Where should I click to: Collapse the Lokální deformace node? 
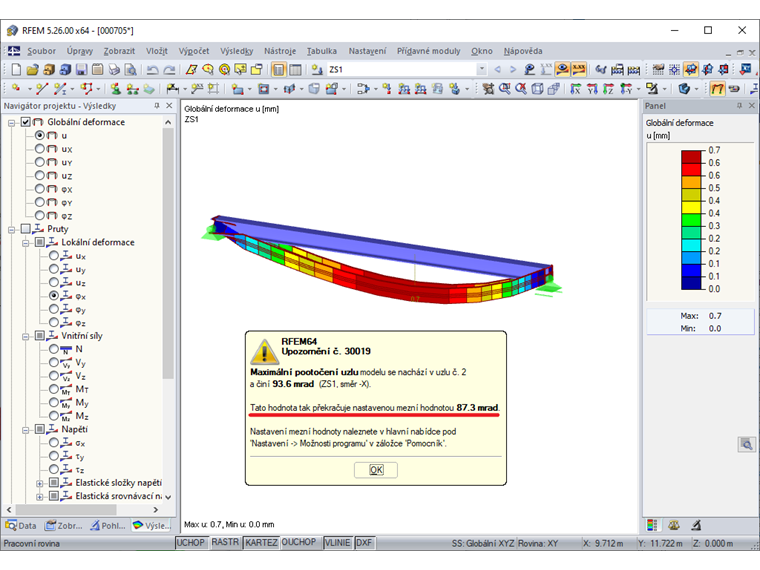25,242
